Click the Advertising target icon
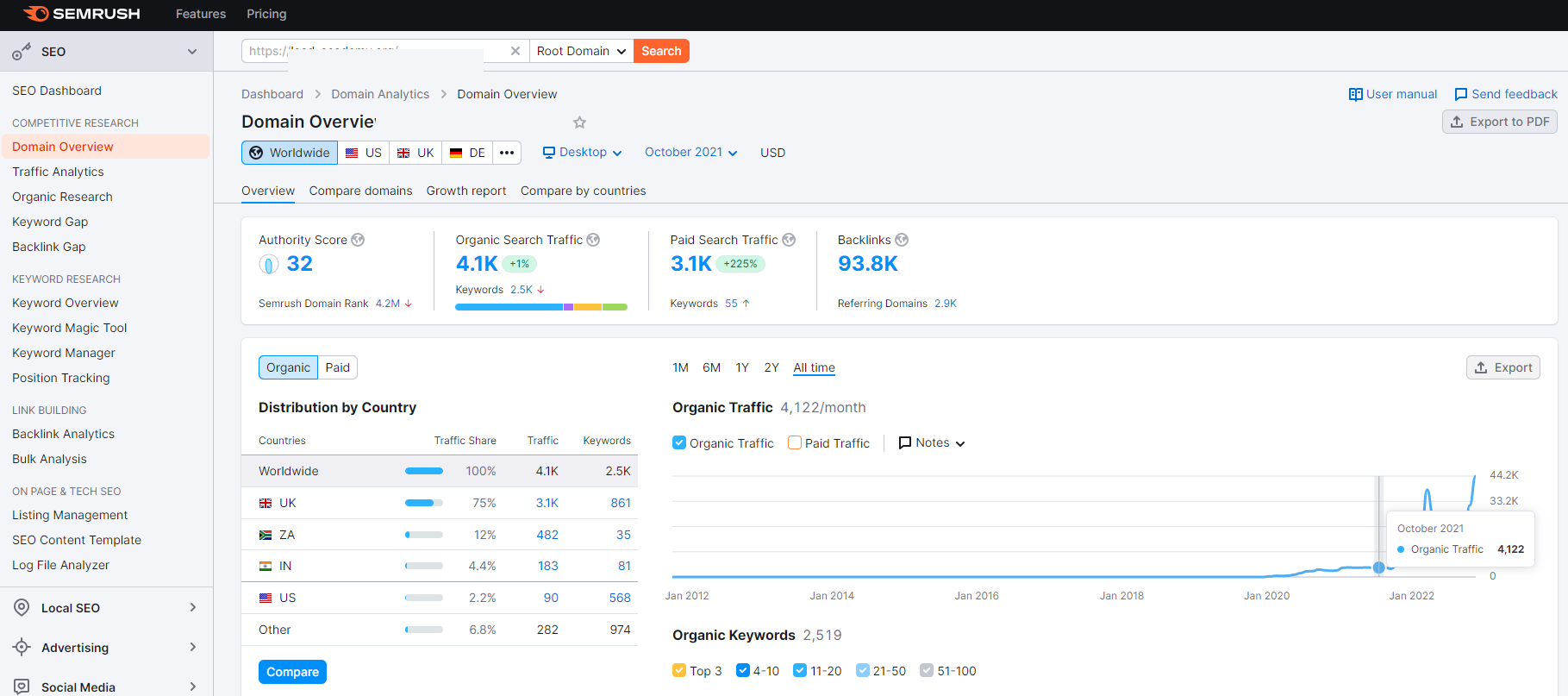 pyautogui.click(x=22, y=647)
